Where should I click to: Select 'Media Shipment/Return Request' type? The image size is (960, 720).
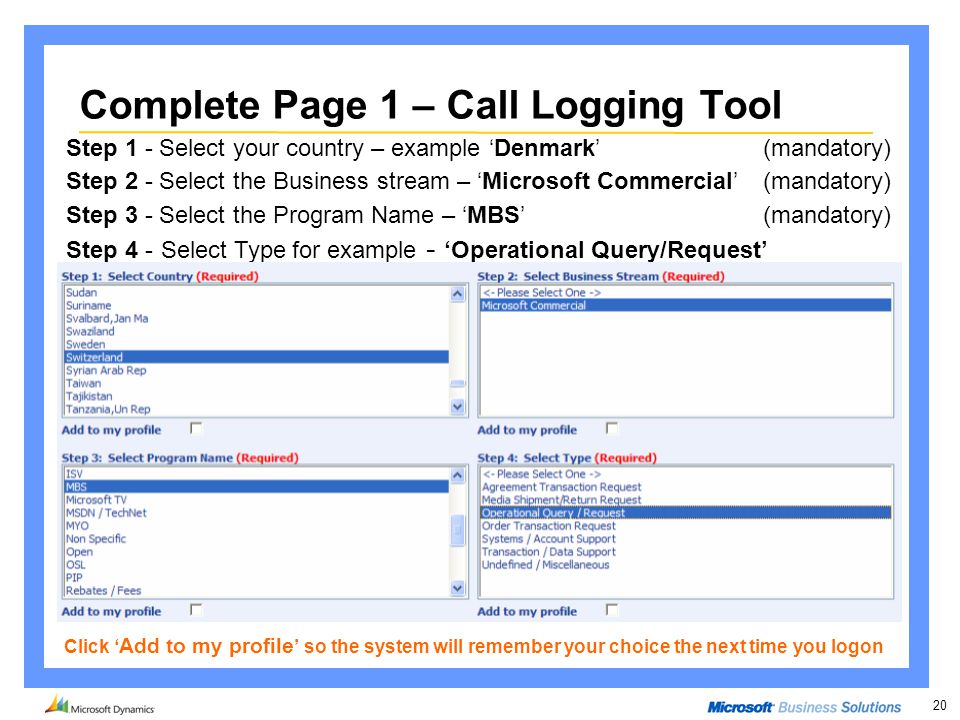click(686, 500)
